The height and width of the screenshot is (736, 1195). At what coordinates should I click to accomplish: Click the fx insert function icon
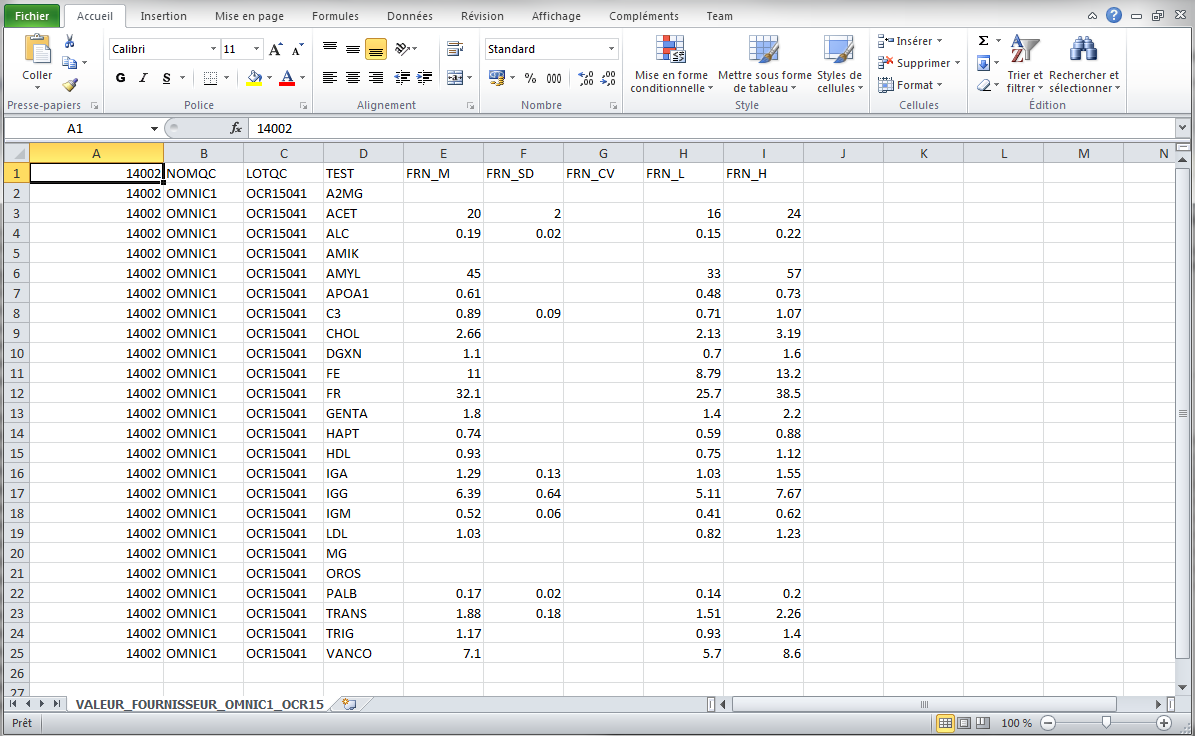236,128
